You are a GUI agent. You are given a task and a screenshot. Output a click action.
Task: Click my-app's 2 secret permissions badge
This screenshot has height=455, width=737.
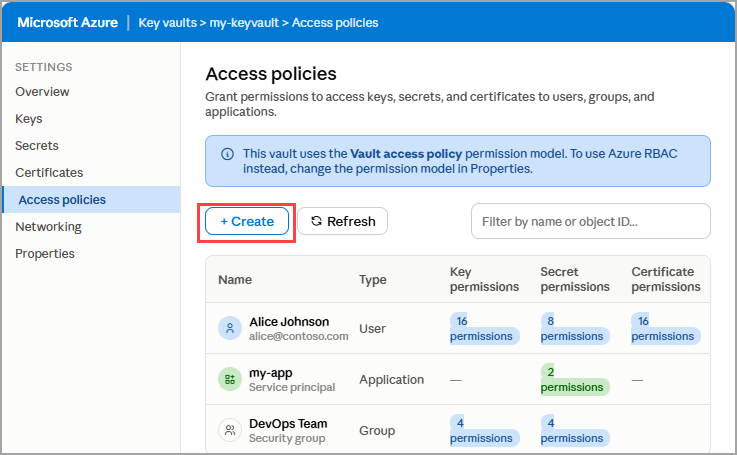575,379
